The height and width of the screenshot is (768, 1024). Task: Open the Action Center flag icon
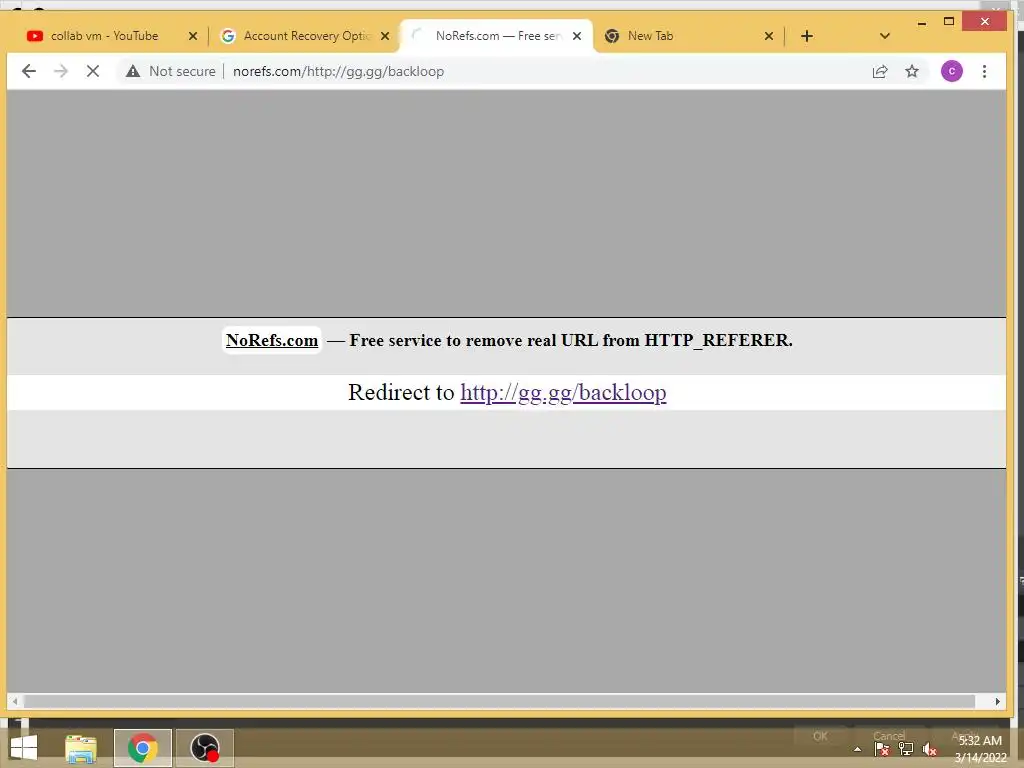tap(882, 749)
